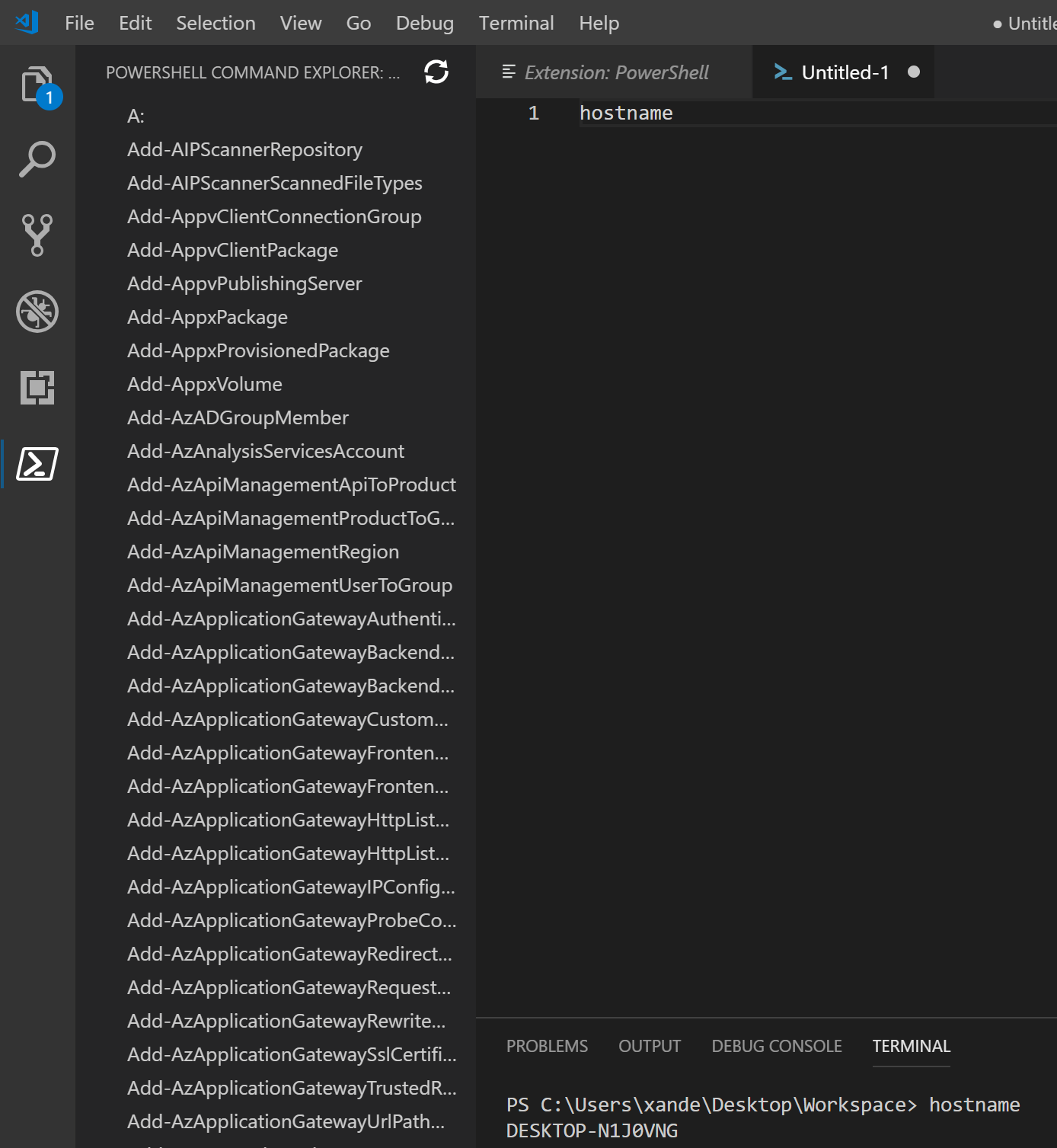Open the Terminal menu

click(x=516, y=22)
